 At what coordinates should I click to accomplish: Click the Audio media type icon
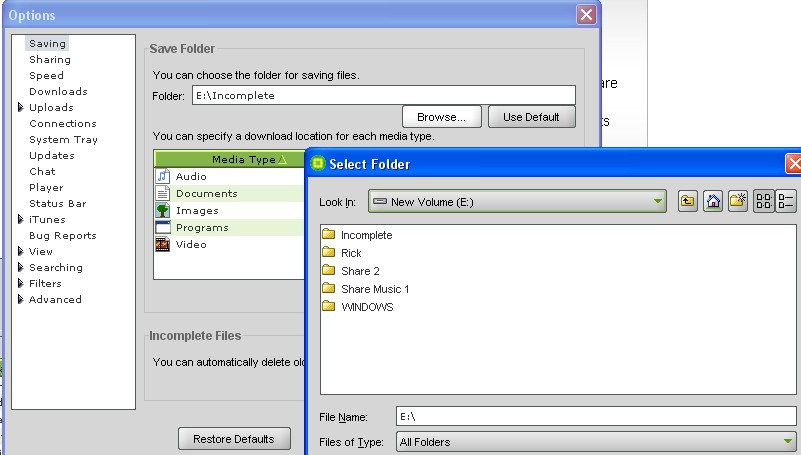coord(162,176)
